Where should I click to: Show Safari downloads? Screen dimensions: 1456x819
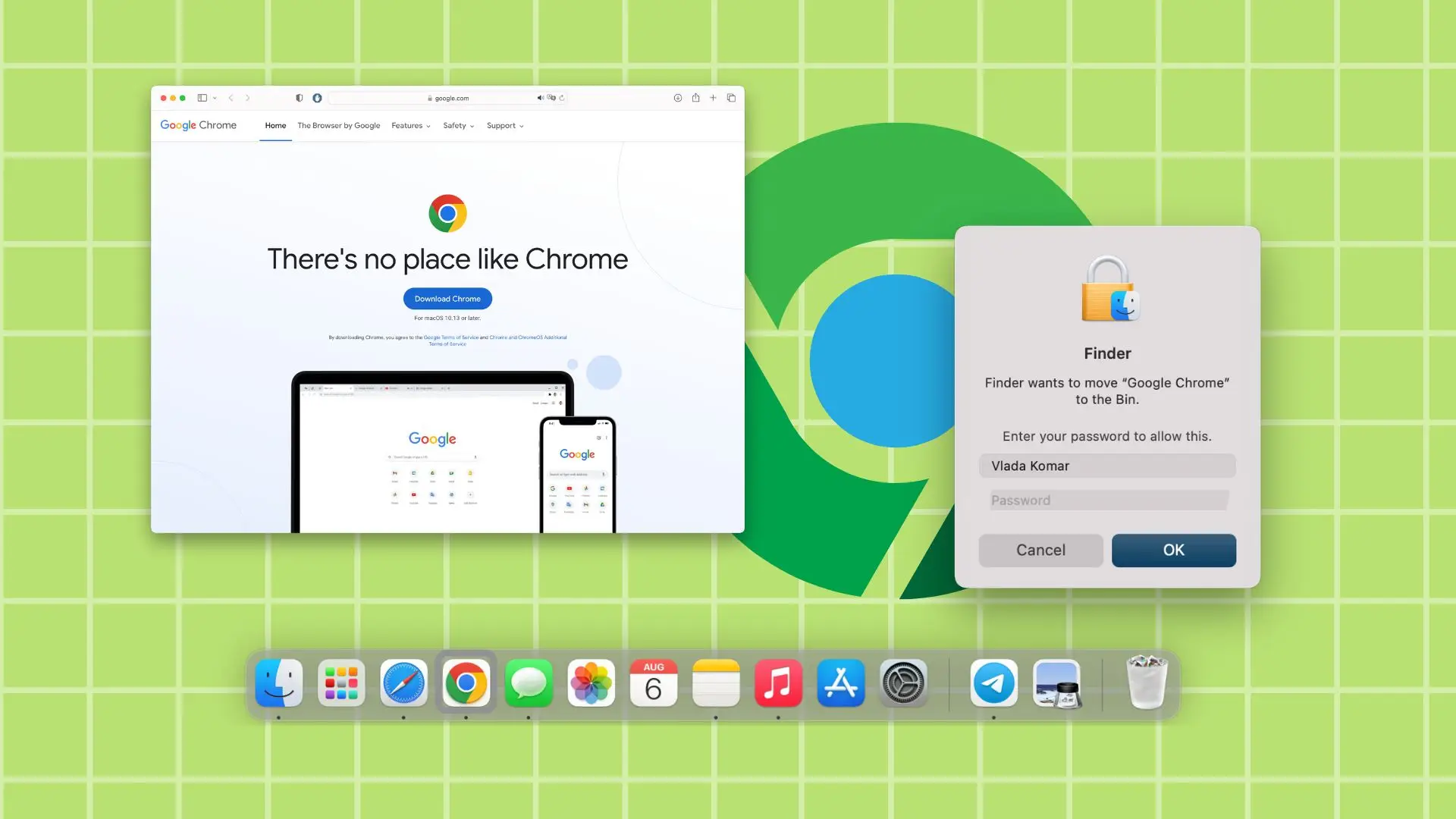677,98
